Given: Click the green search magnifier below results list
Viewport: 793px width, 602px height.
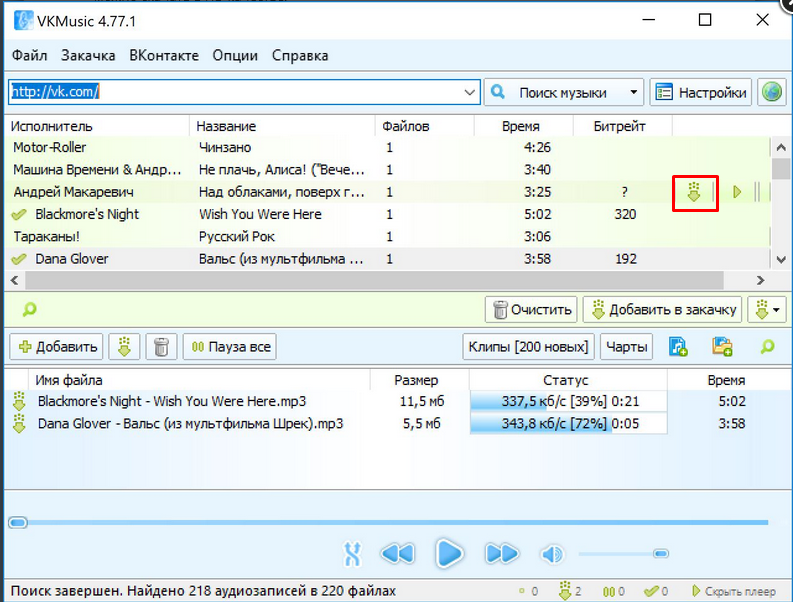Looking at the screenshot, I should tap(29, 309).
